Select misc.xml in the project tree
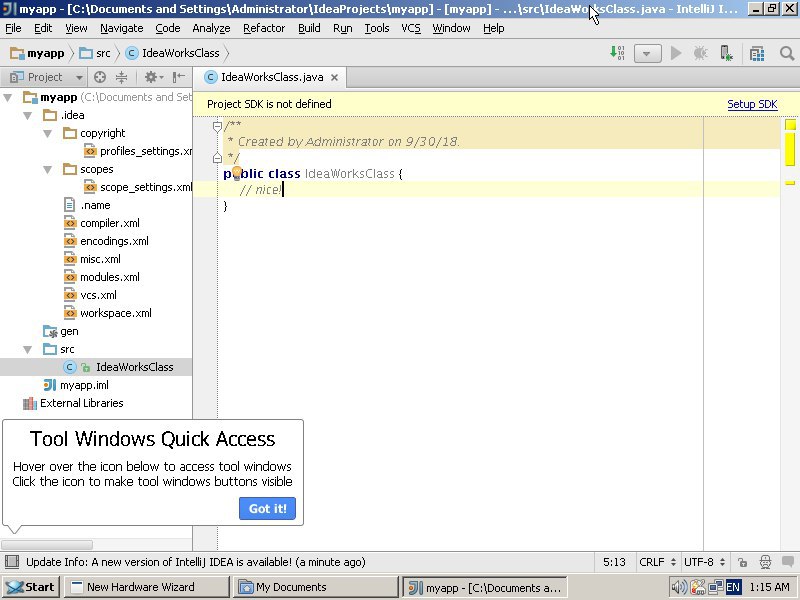The height and width of the screenshot is (600, 800). click(x=92, y=259)
